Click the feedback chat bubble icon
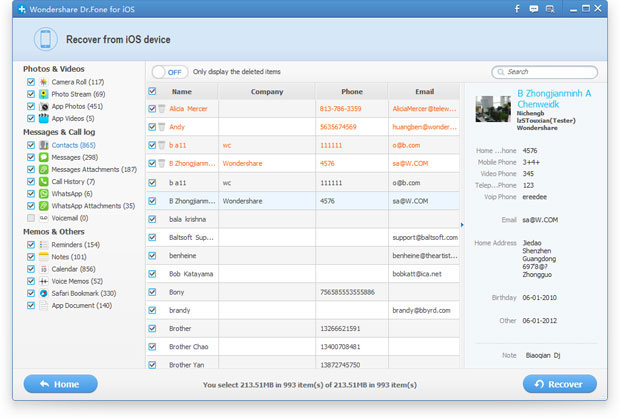Screen dimensions: 620x419 pyautogui.click(x=533, y=9)
